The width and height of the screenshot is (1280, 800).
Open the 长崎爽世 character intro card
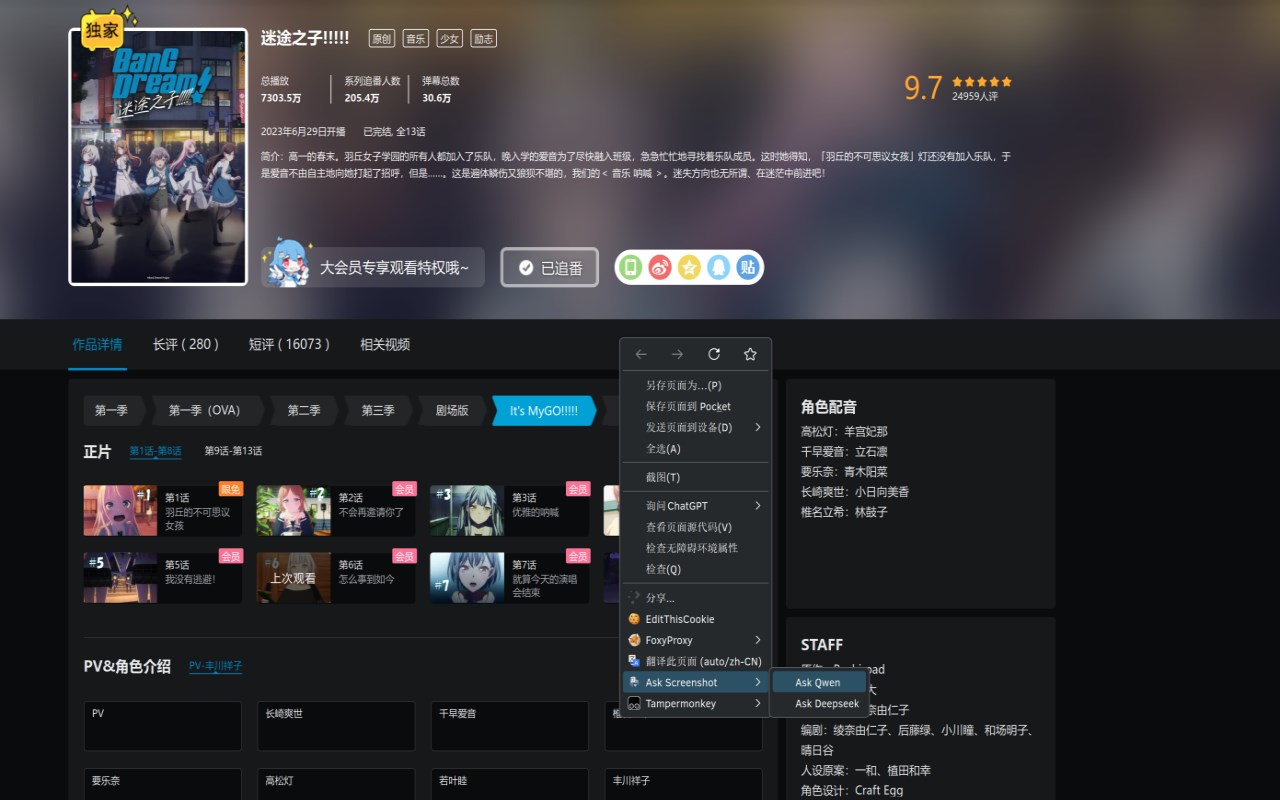click(336, 726)
